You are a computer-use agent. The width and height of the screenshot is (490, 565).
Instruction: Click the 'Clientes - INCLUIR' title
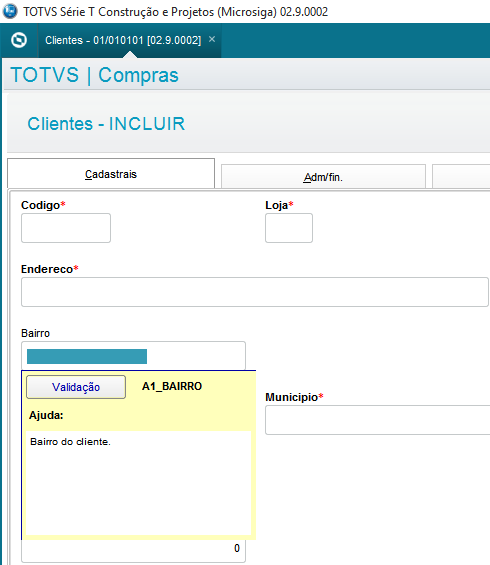tap(106, 124)
